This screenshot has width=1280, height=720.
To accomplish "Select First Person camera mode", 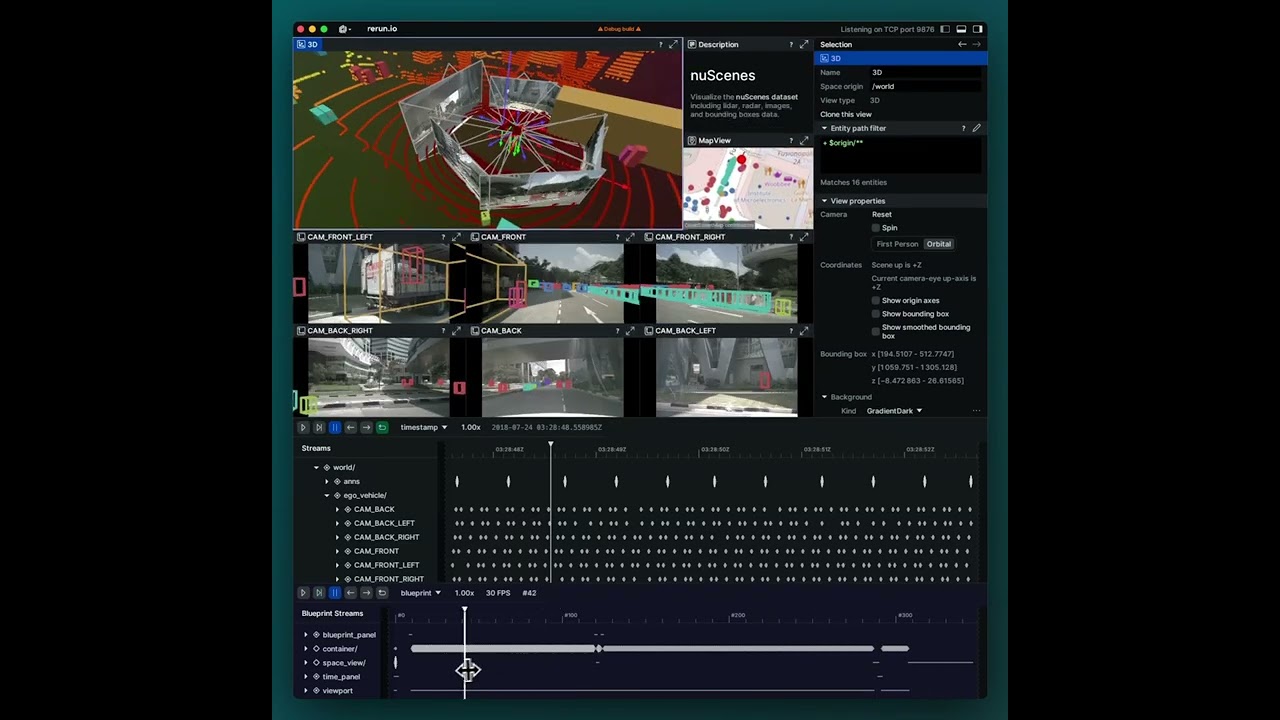I will (897, 244).
